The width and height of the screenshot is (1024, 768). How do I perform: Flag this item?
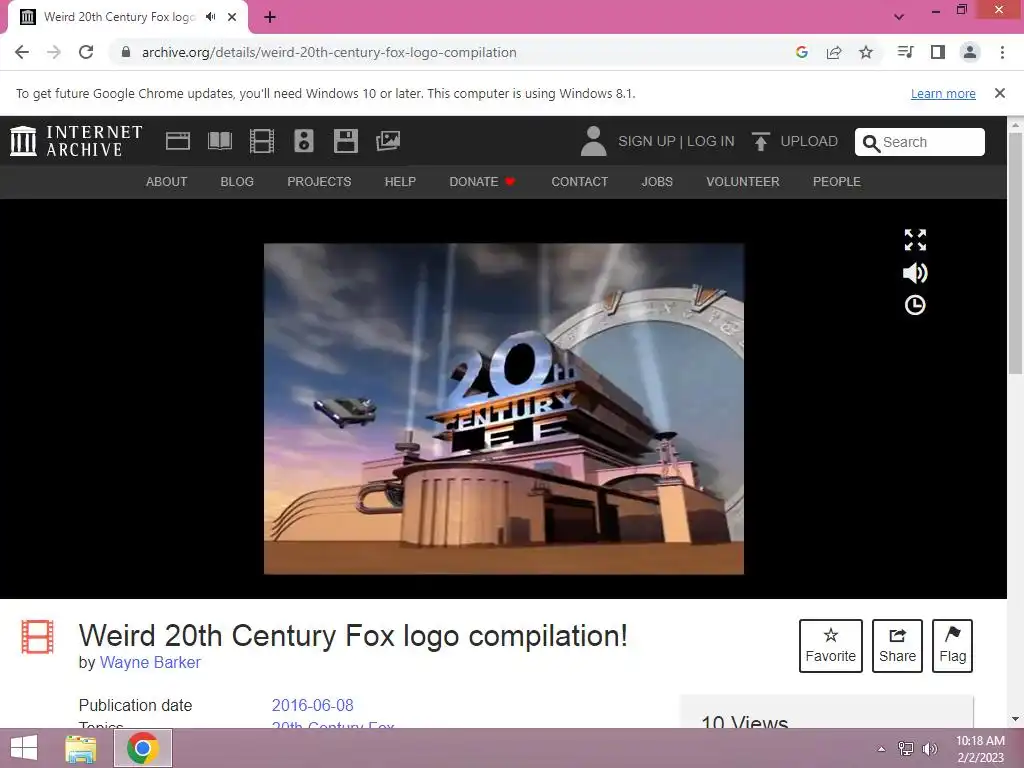[952, 646]
